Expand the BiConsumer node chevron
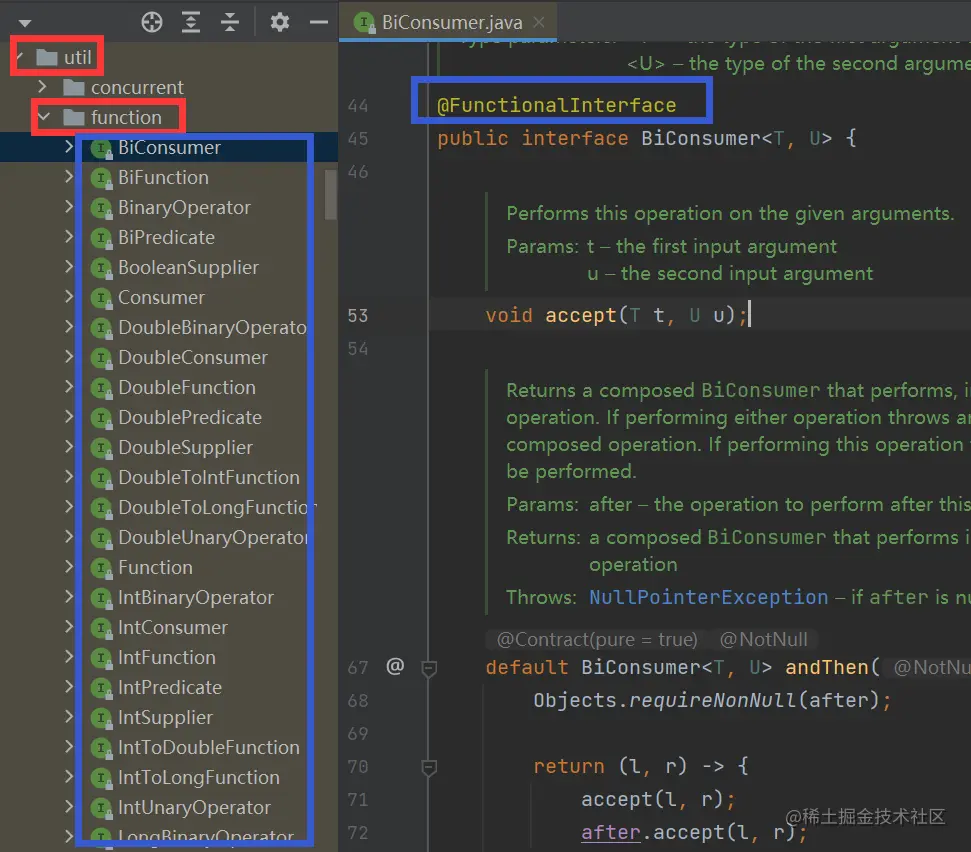Viewport: 971px width, 852px height. pyautogui.click(x=69, y=147)
